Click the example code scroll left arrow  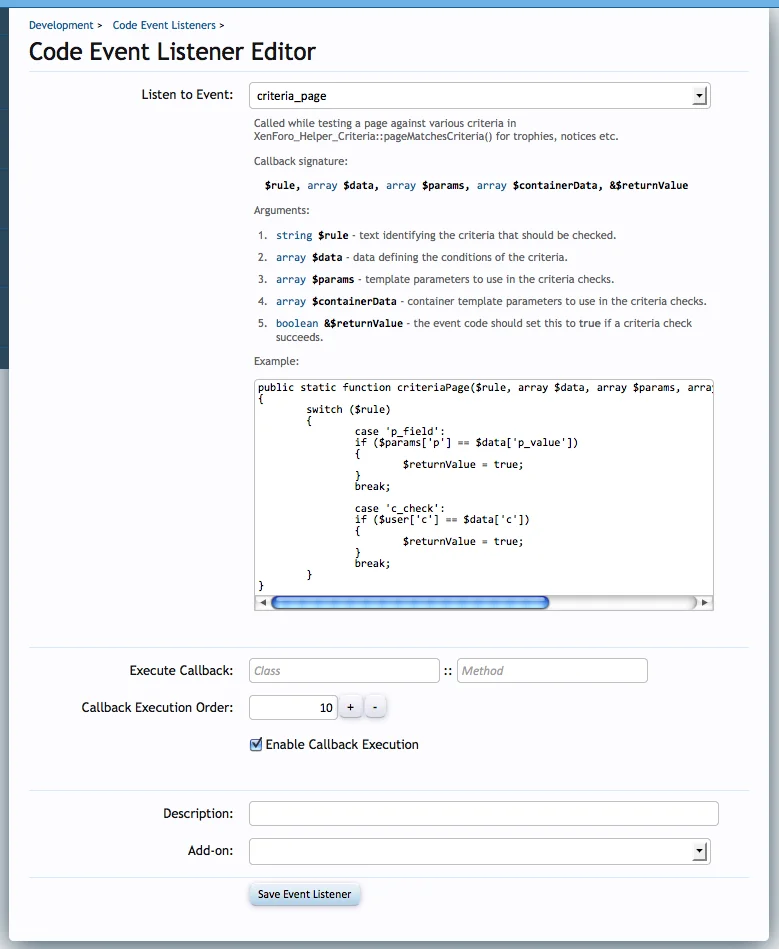263,603
